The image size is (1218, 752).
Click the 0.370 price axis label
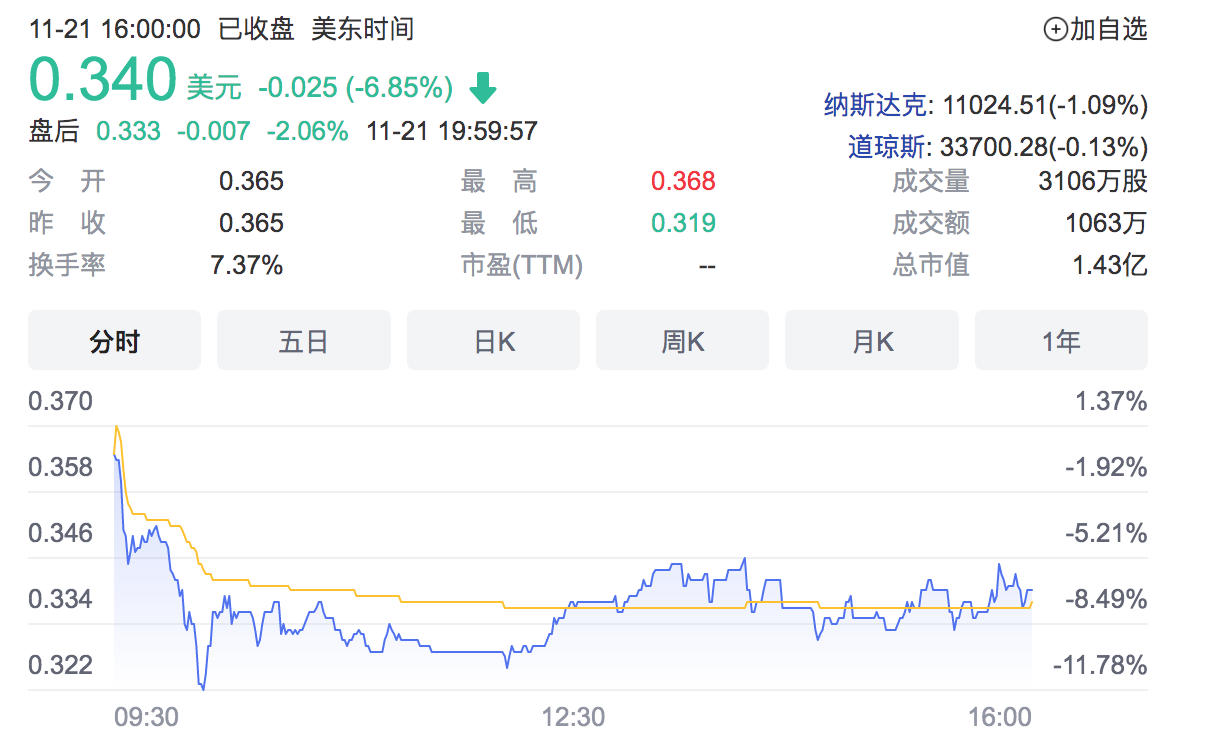coord(60,401)
